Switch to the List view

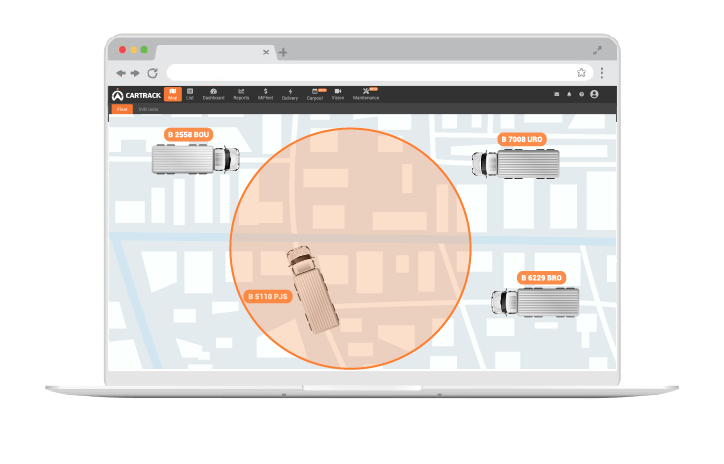190,94
